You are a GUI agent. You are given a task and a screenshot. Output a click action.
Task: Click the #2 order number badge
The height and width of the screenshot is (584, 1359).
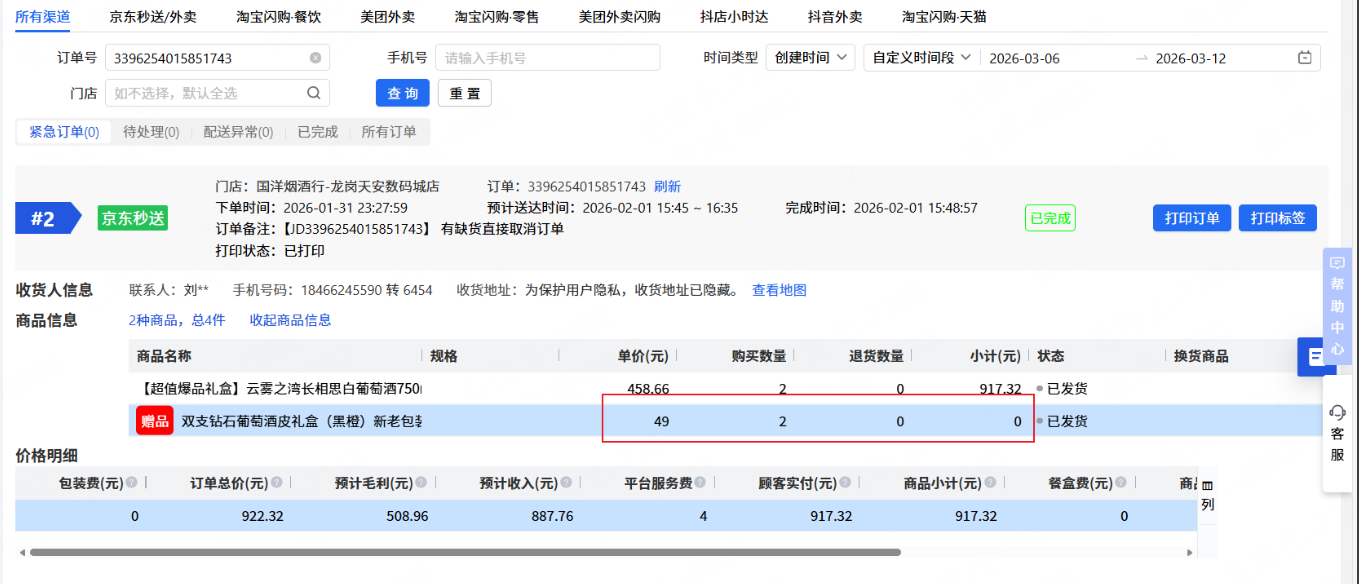coord(47,219)
